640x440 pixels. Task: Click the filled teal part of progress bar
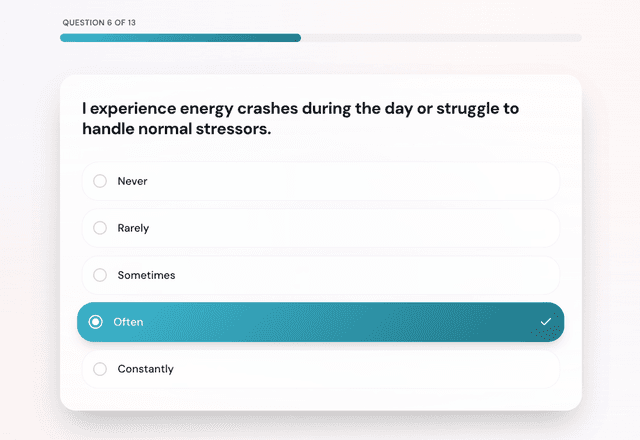[x=180, y=38]
